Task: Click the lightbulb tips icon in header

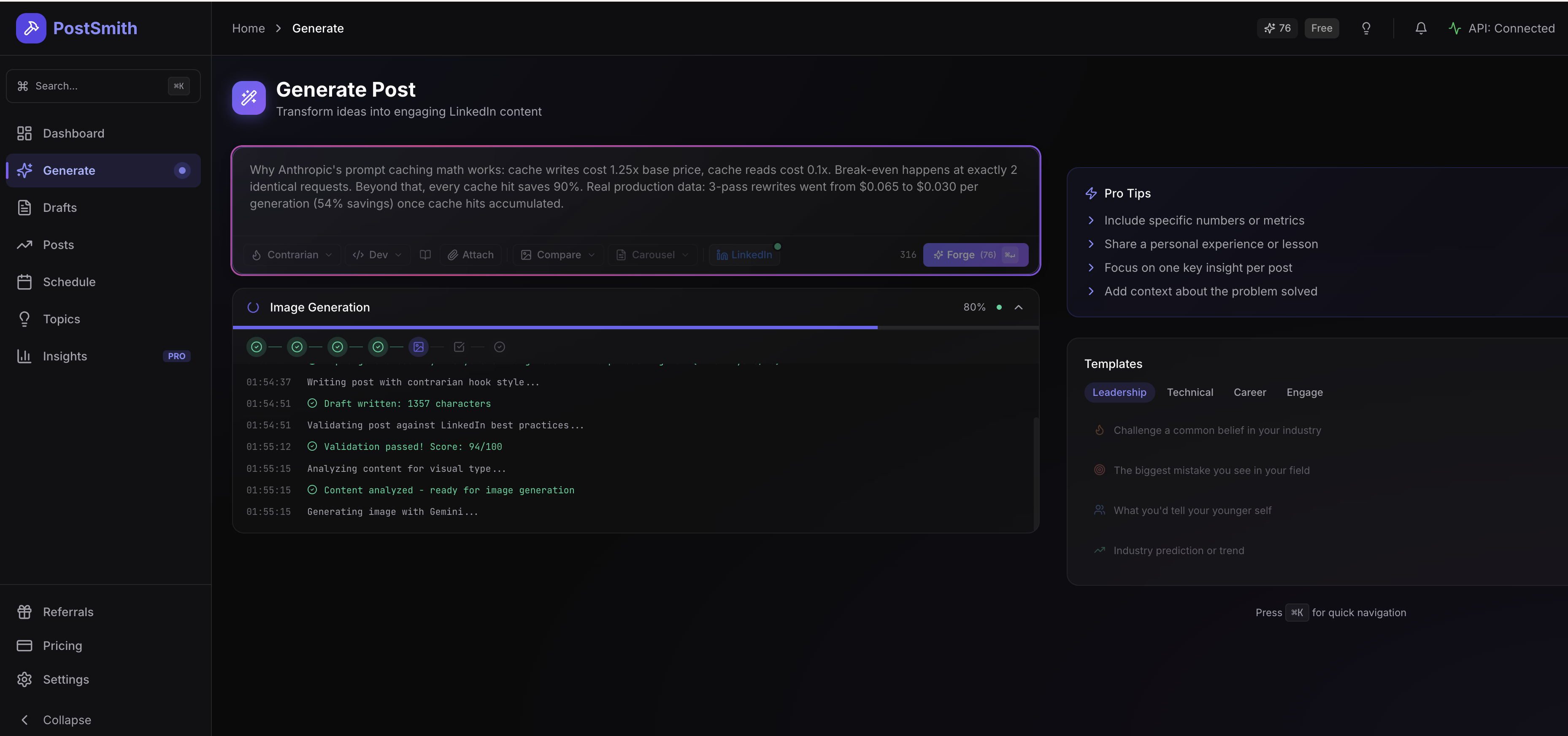Action: (1366, 29)
